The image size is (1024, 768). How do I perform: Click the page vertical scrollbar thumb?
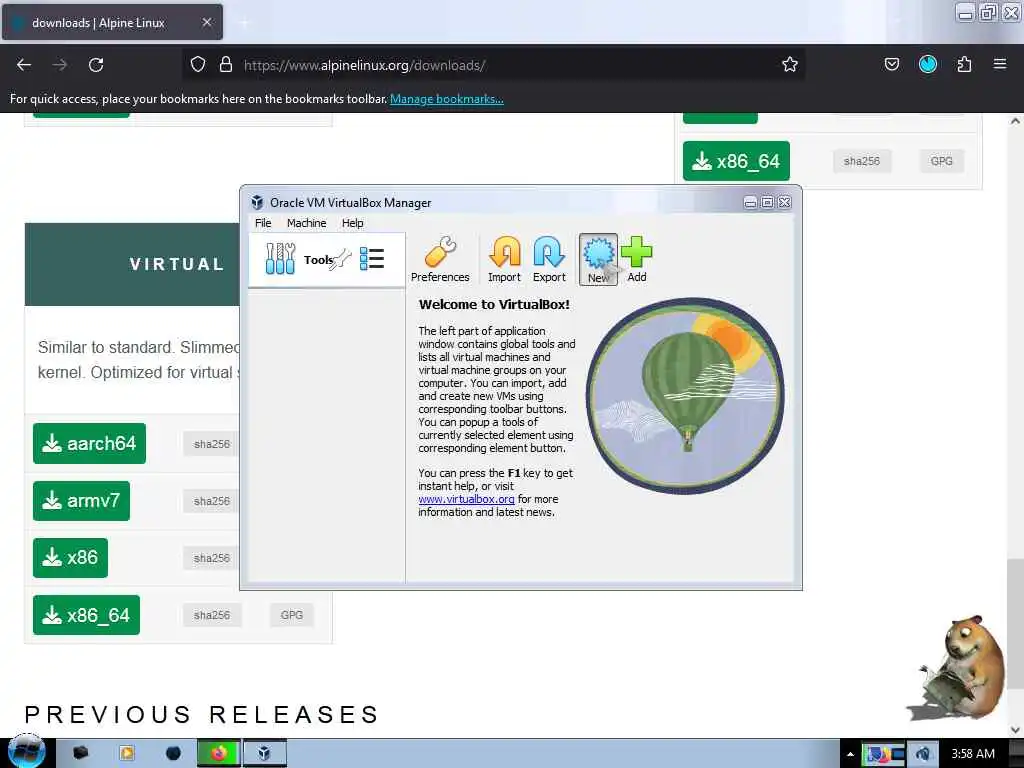pos(1015,624)
